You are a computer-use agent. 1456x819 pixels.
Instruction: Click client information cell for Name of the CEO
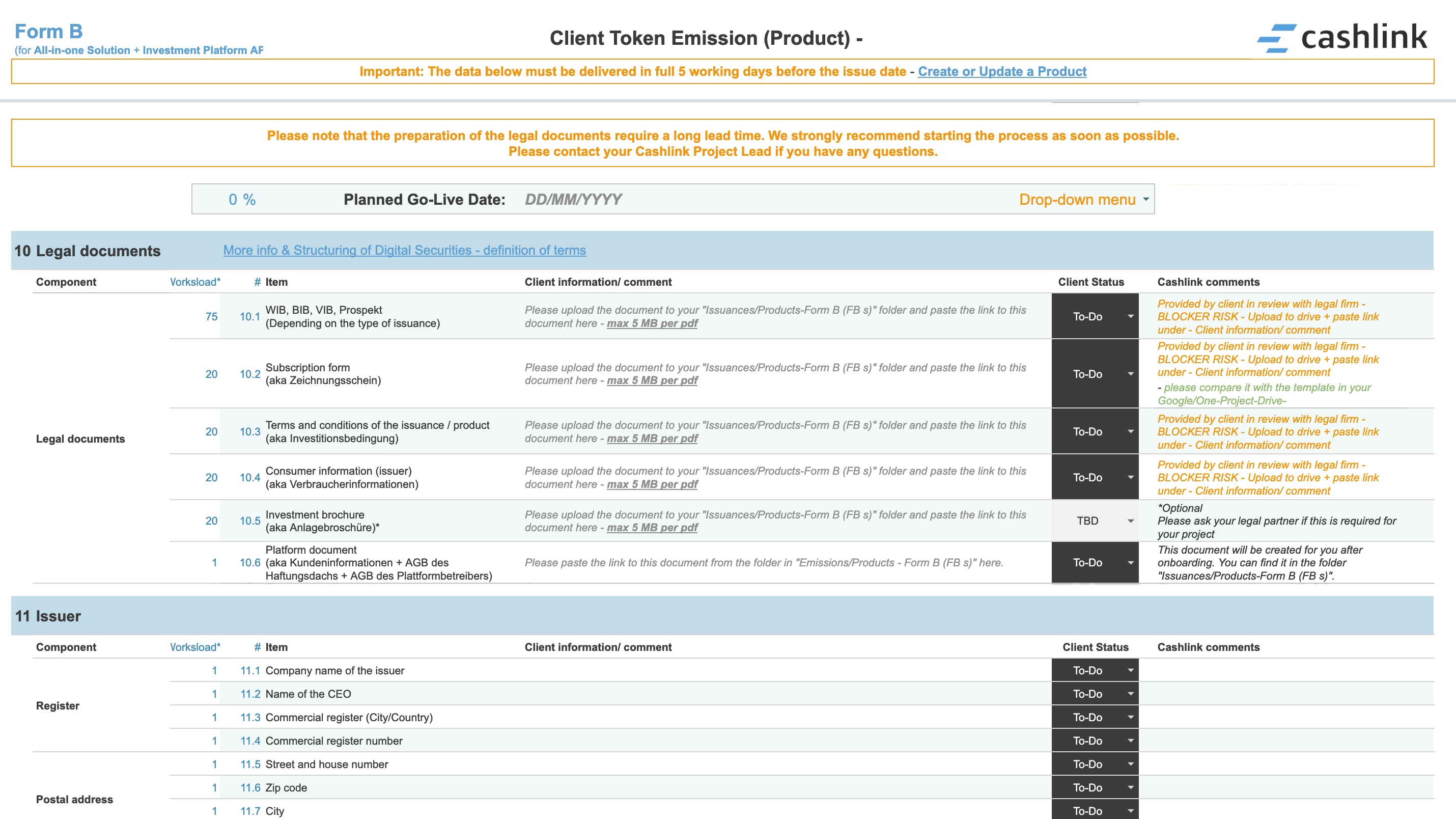point(786,693)
